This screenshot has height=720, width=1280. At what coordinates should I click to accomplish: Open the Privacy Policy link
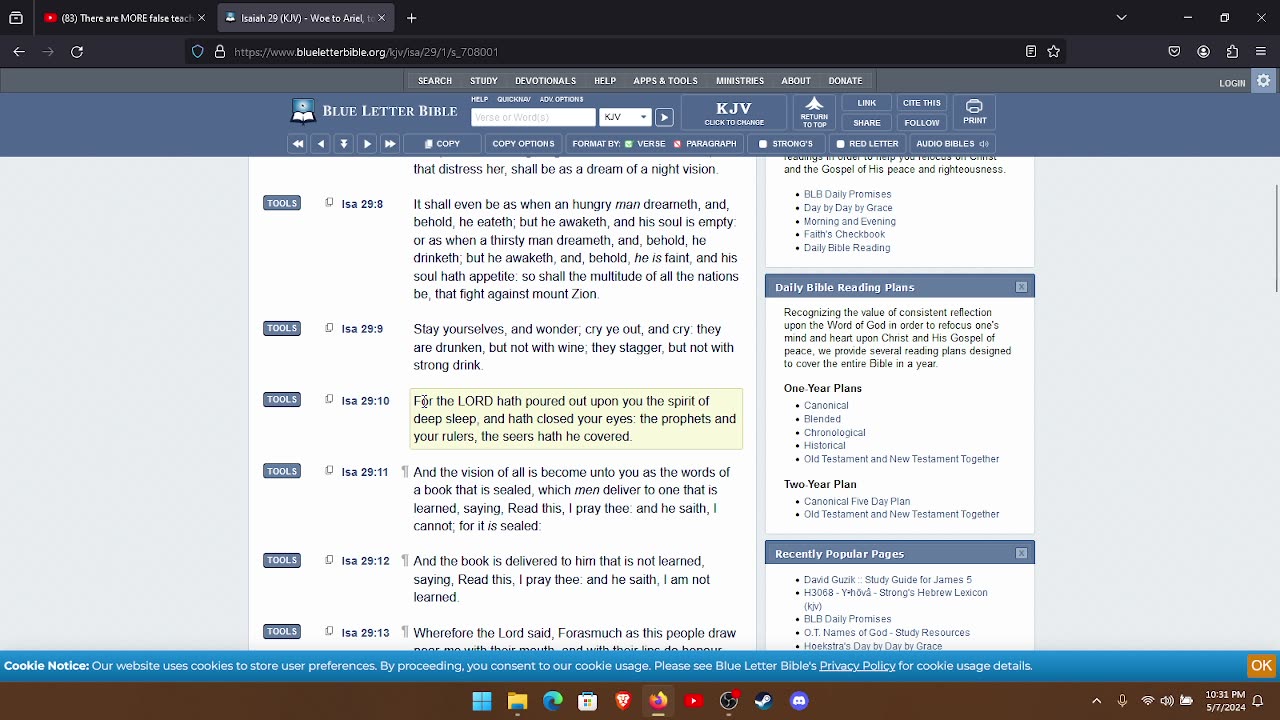[x=857, y=666]
